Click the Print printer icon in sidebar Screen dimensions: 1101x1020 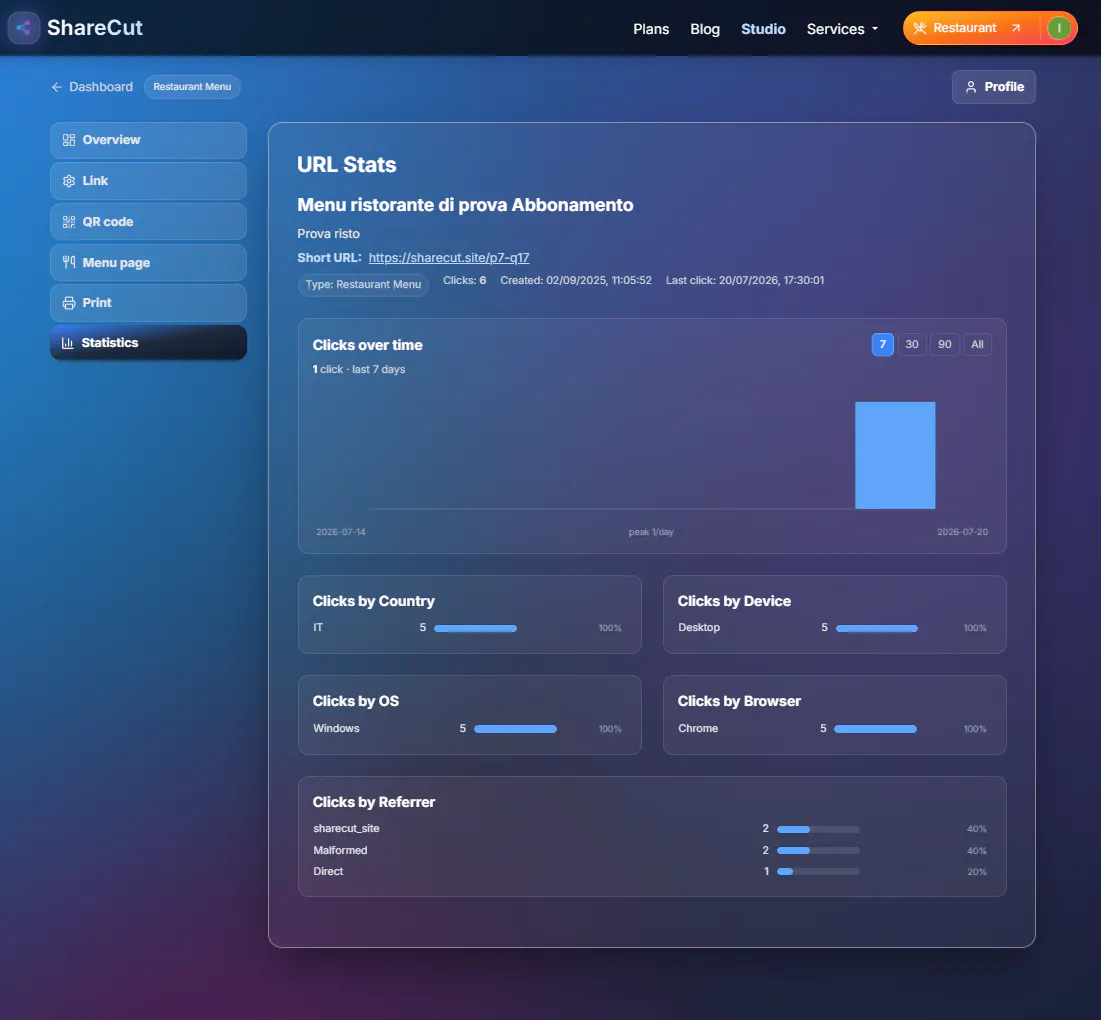pyautogui.click(x=69, y=303)
